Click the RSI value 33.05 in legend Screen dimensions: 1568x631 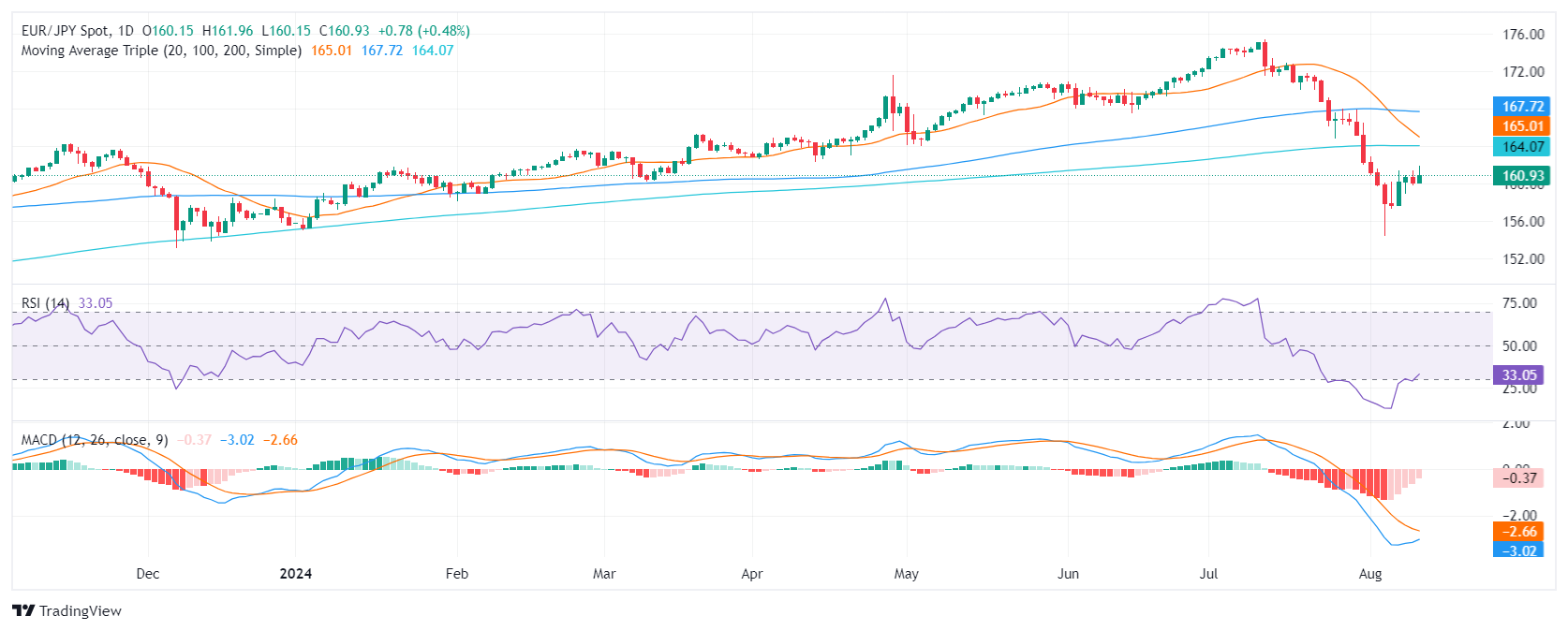pyautogui.click(x=96, y=303)
